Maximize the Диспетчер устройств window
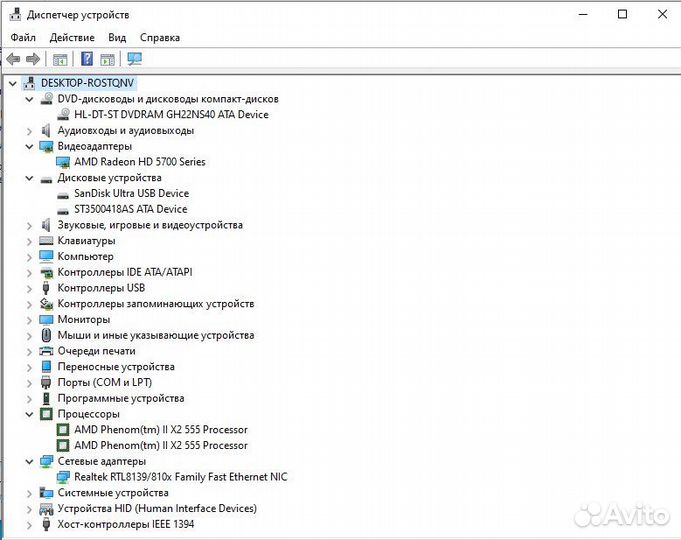This screenshot has height=540, width=681. point(622,14)
